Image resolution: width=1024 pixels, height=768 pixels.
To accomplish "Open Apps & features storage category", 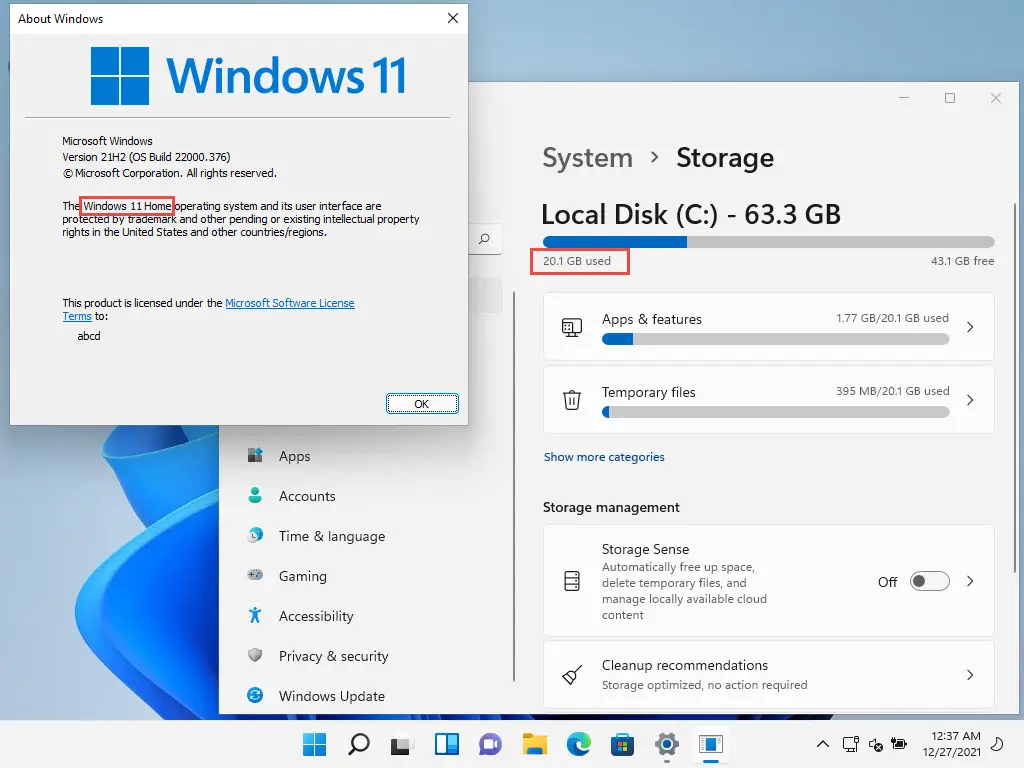I will (769, 327).
